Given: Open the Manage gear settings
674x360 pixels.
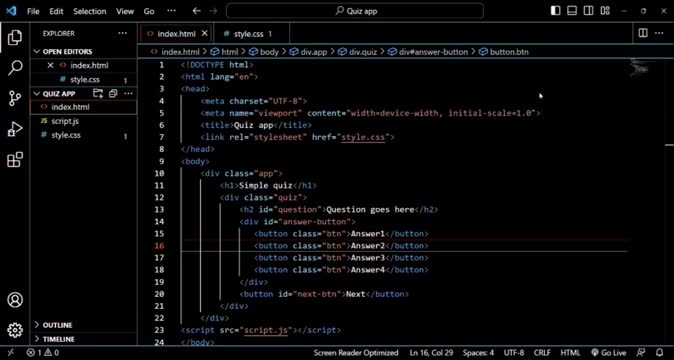Looking at the screenshot, I should pos(15,330).
